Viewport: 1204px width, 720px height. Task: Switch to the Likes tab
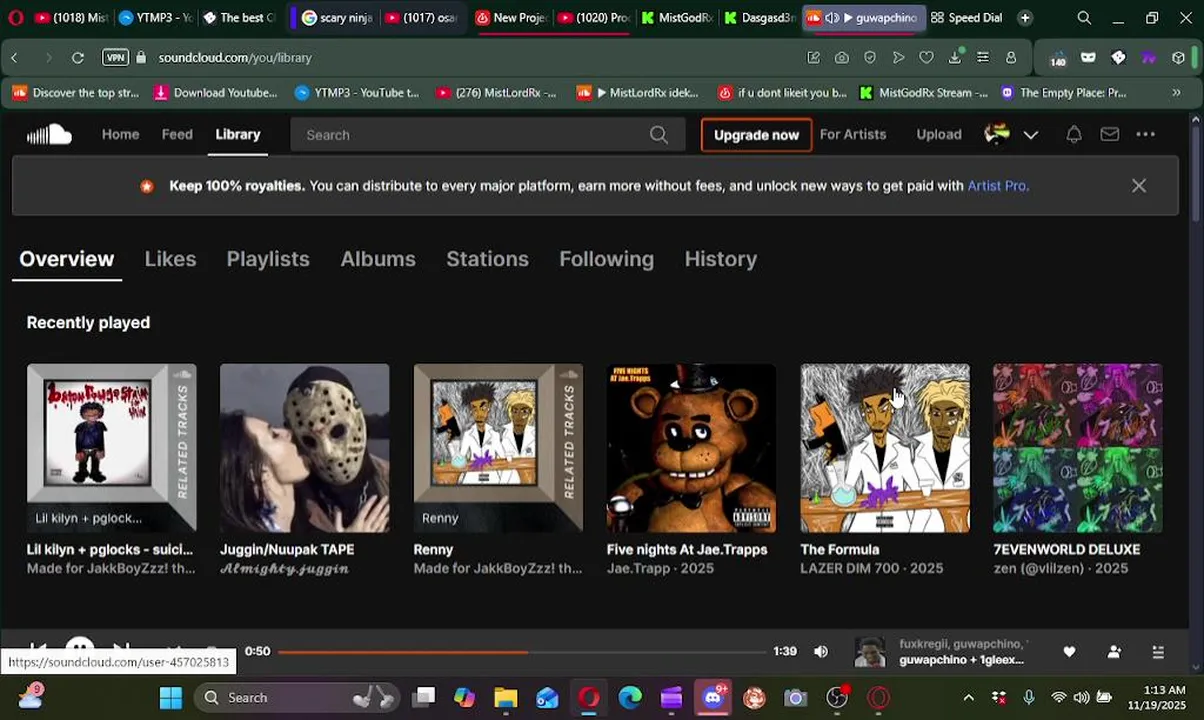click(170, 259)
